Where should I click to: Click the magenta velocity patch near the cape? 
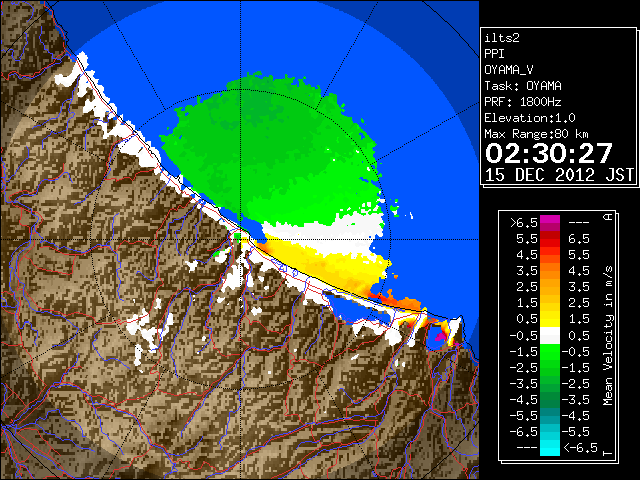click(x=440, y=336)
